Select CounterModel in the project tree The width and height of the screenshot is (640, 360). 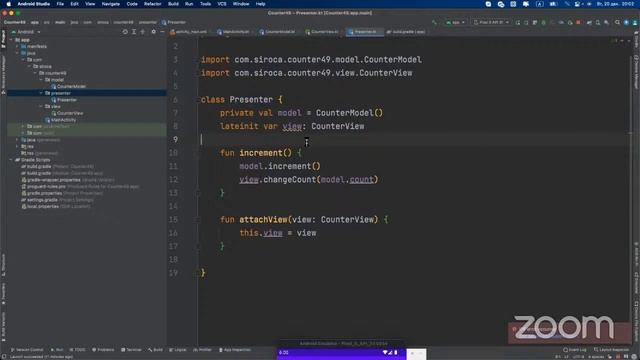click(x=69, y=87)
